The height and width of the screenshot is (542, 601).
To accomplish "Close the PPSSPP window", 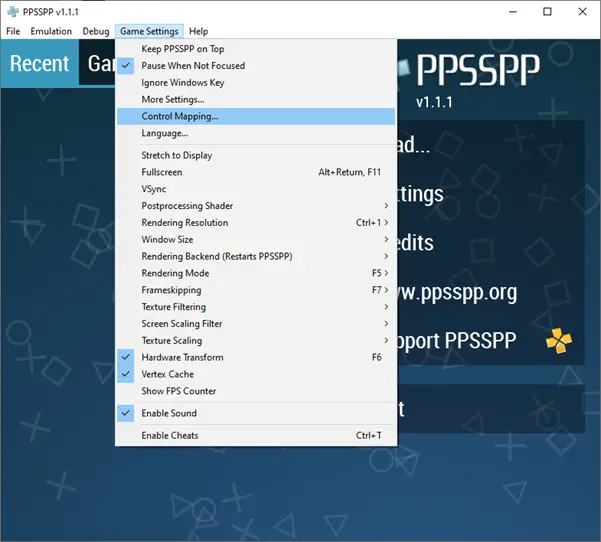I will [x=583, y=12].
